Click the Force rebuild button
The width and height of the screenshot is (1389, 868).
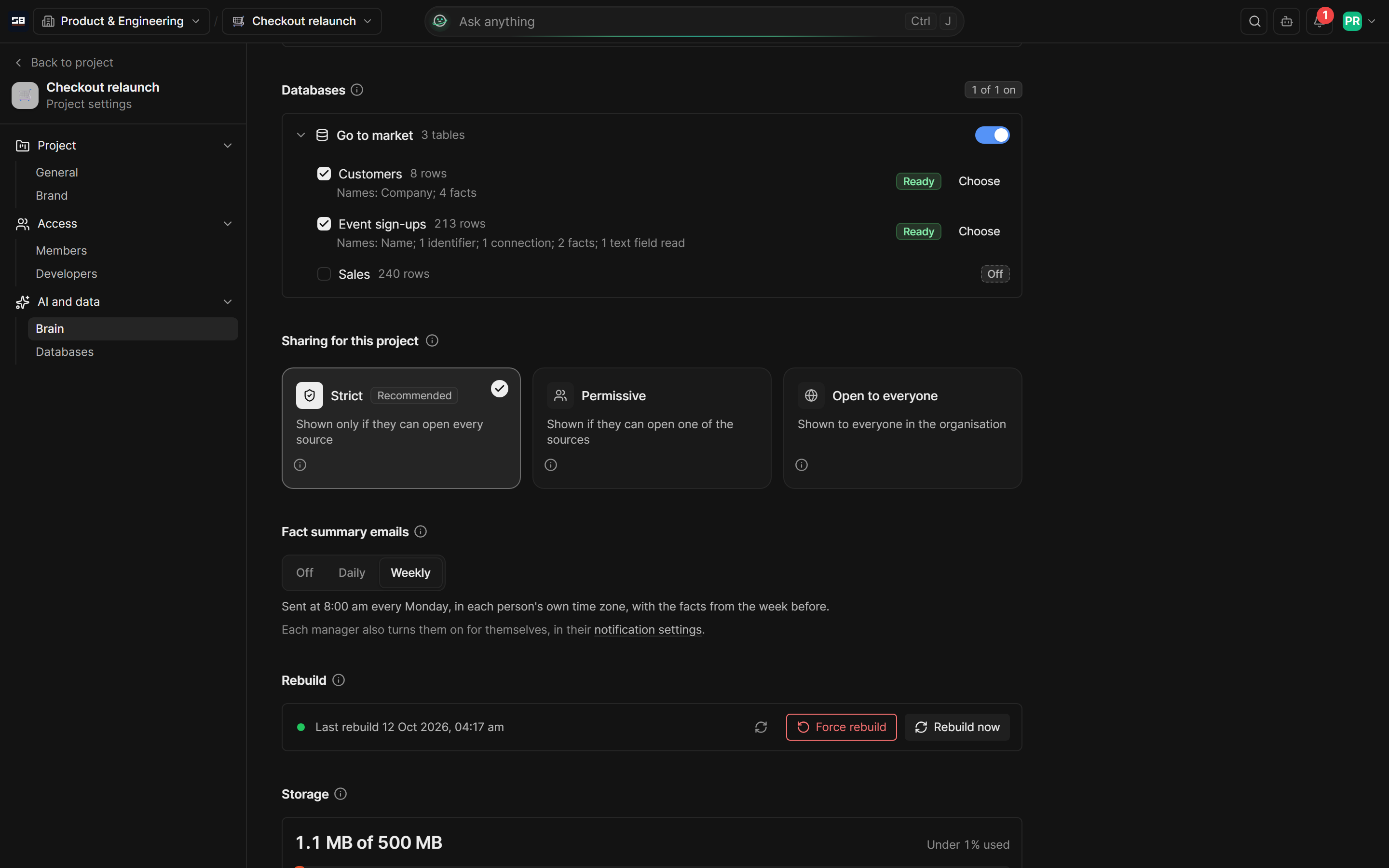[x=842, y=727]
